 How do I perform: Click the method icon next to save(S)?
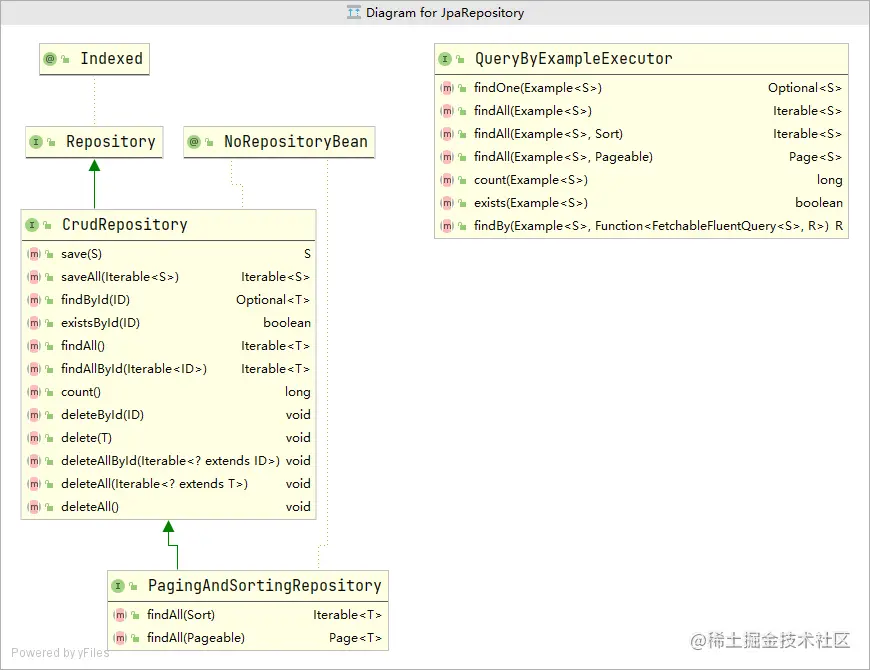[34, 254]
